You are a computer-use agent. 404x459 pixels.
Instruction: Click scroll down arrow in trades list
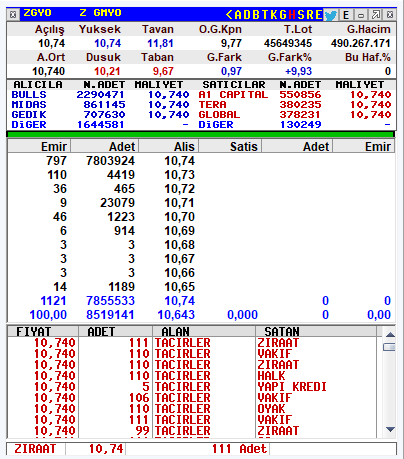(x=390, y=429)
